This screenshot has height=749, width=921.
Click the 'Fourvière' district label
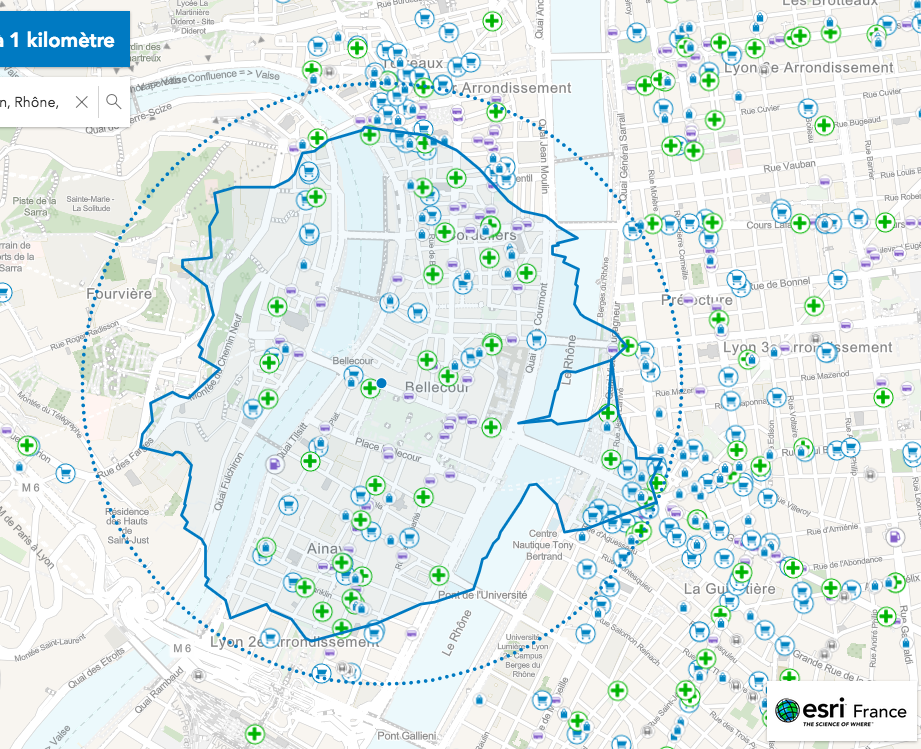coord(119,294)
